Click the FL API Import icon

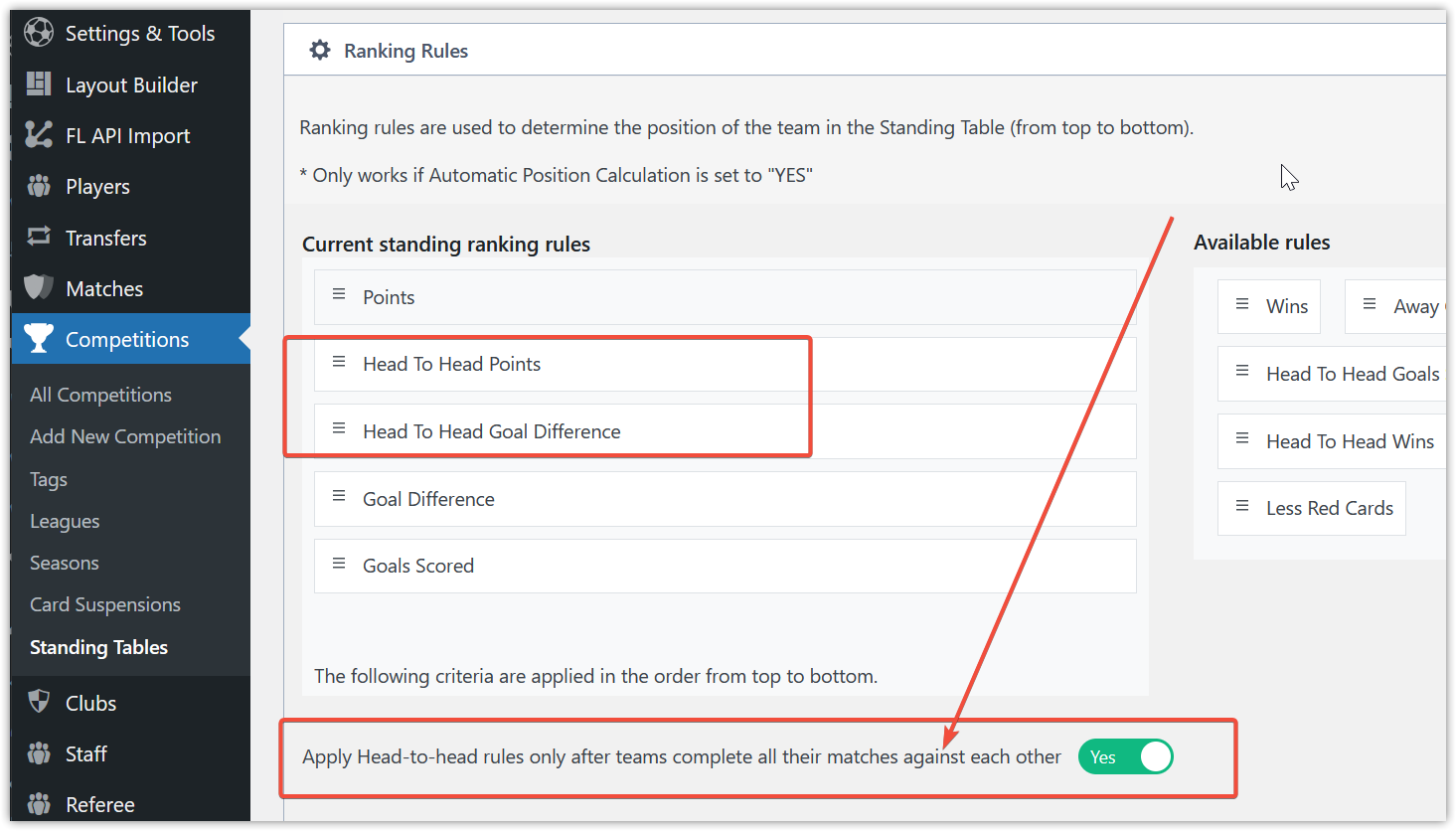(x=39, y=135)
